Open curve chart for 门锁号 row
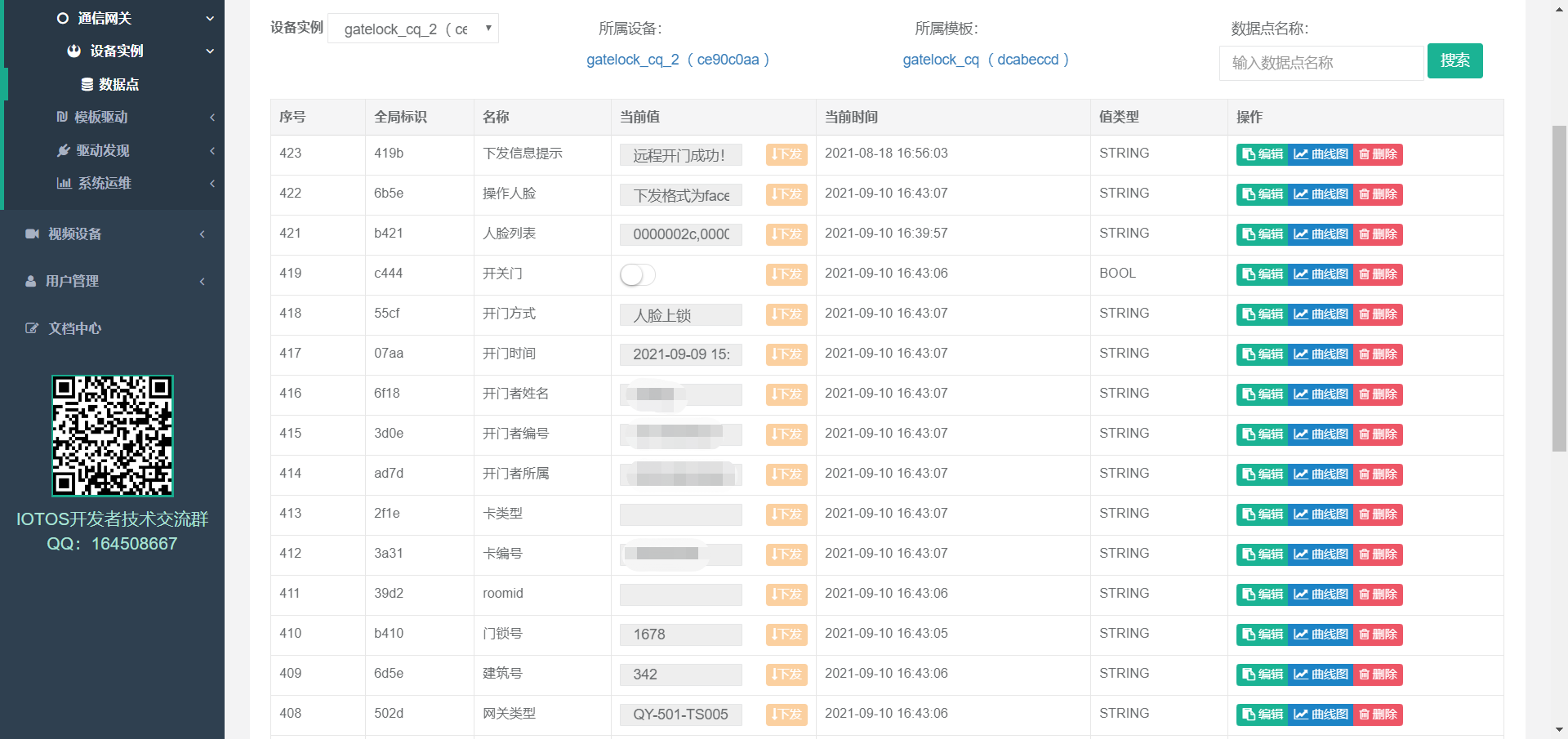Viewport: 1568px width, 739px height. point(1321,634)
